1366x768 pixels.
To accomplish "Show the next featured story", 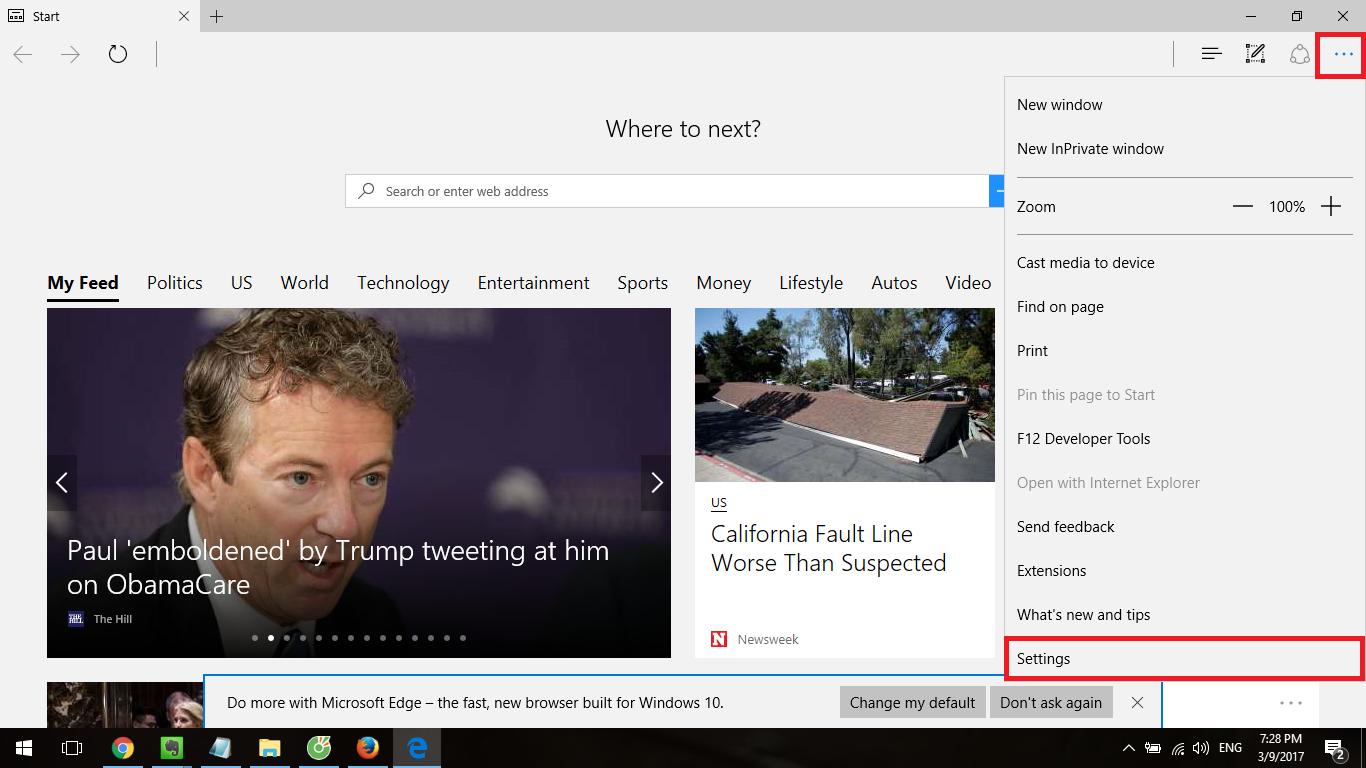I will coord(656,483).
